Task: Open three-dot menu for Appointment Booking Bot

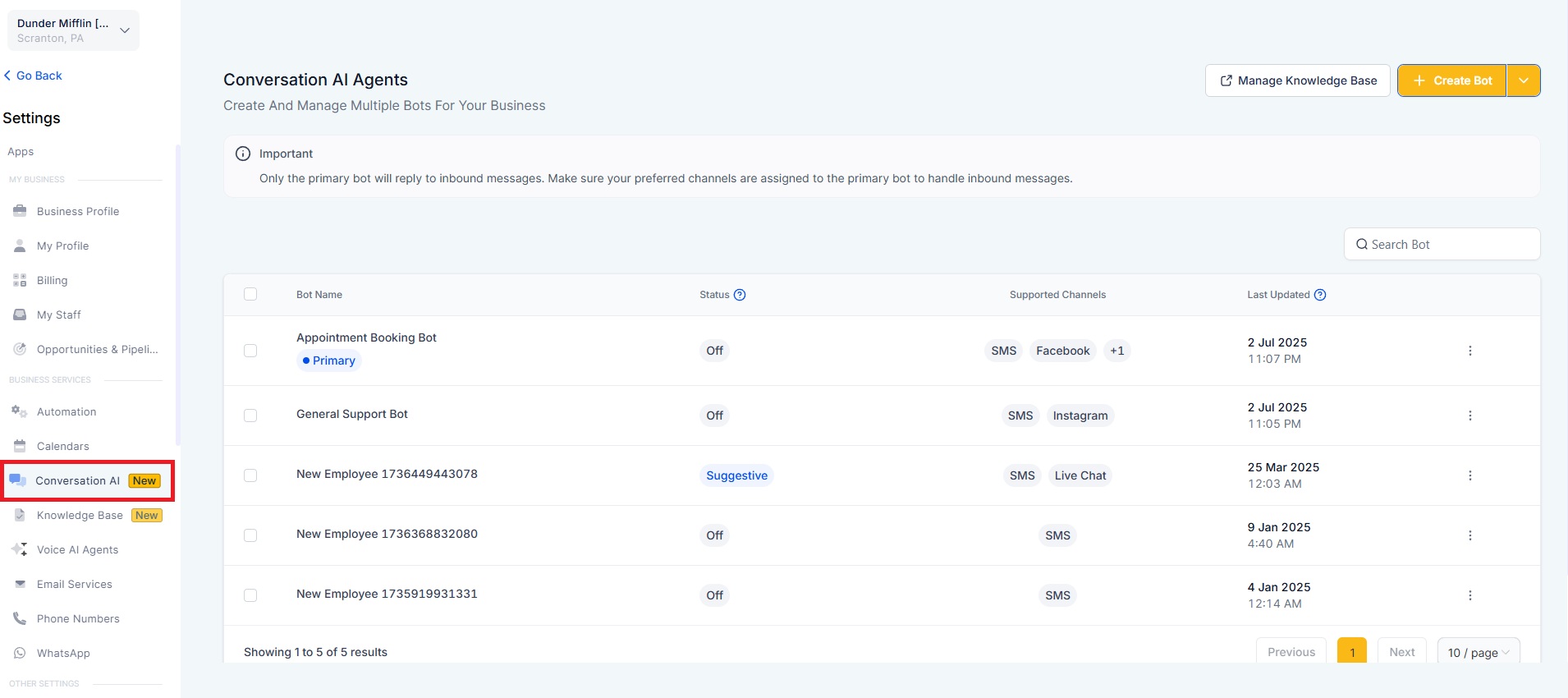Action: click(x=1469, y=351)
